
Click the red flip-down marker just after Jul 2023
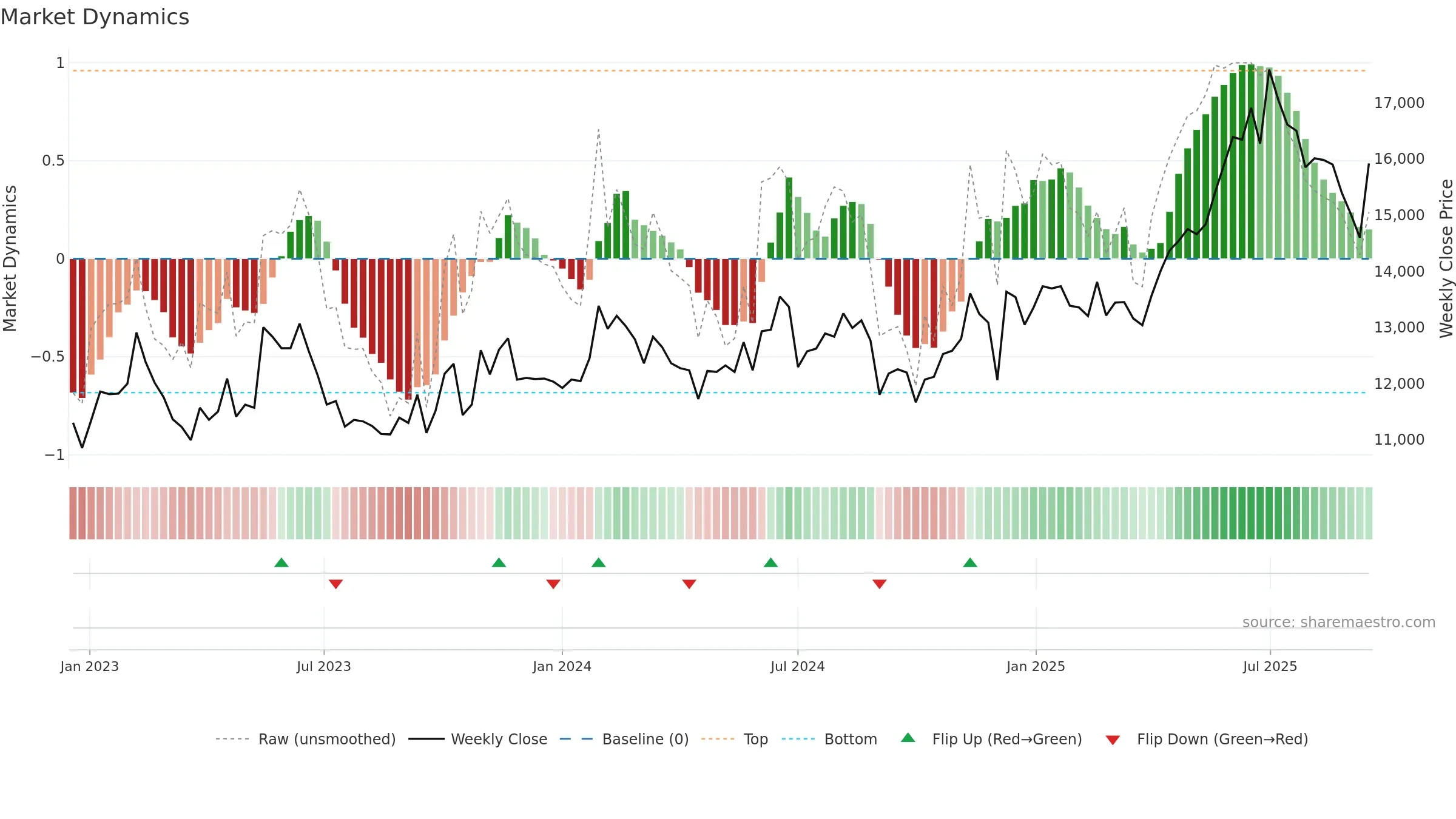(x=335, y=584)
